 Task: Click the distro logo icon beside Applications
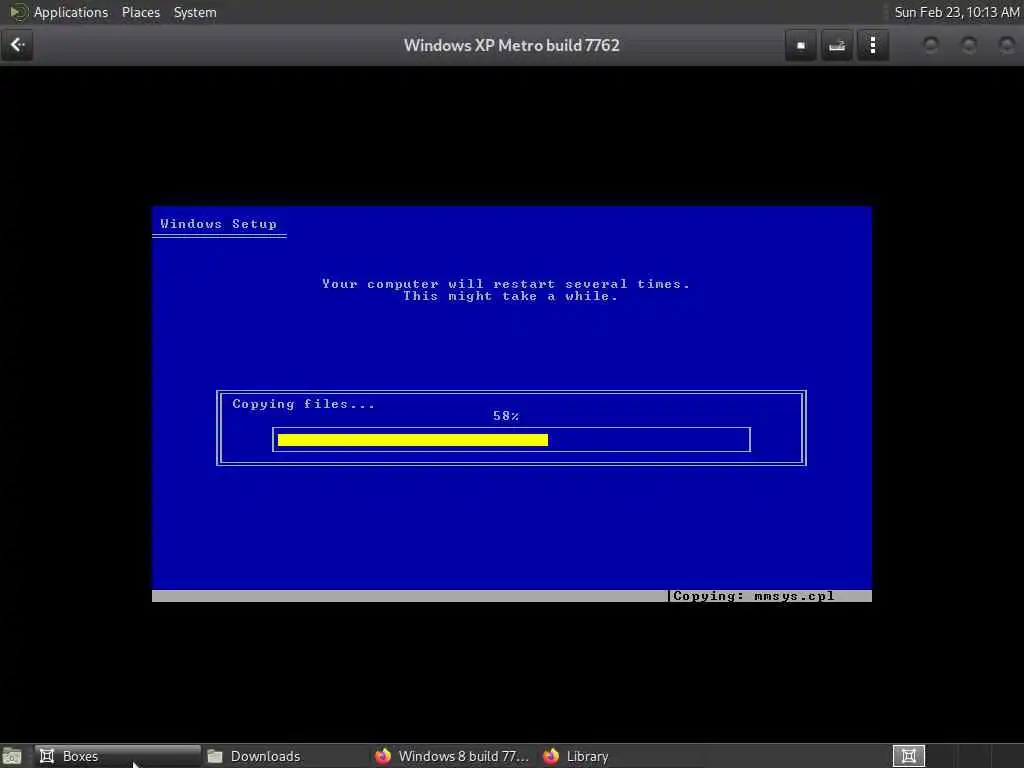point(18,12)
